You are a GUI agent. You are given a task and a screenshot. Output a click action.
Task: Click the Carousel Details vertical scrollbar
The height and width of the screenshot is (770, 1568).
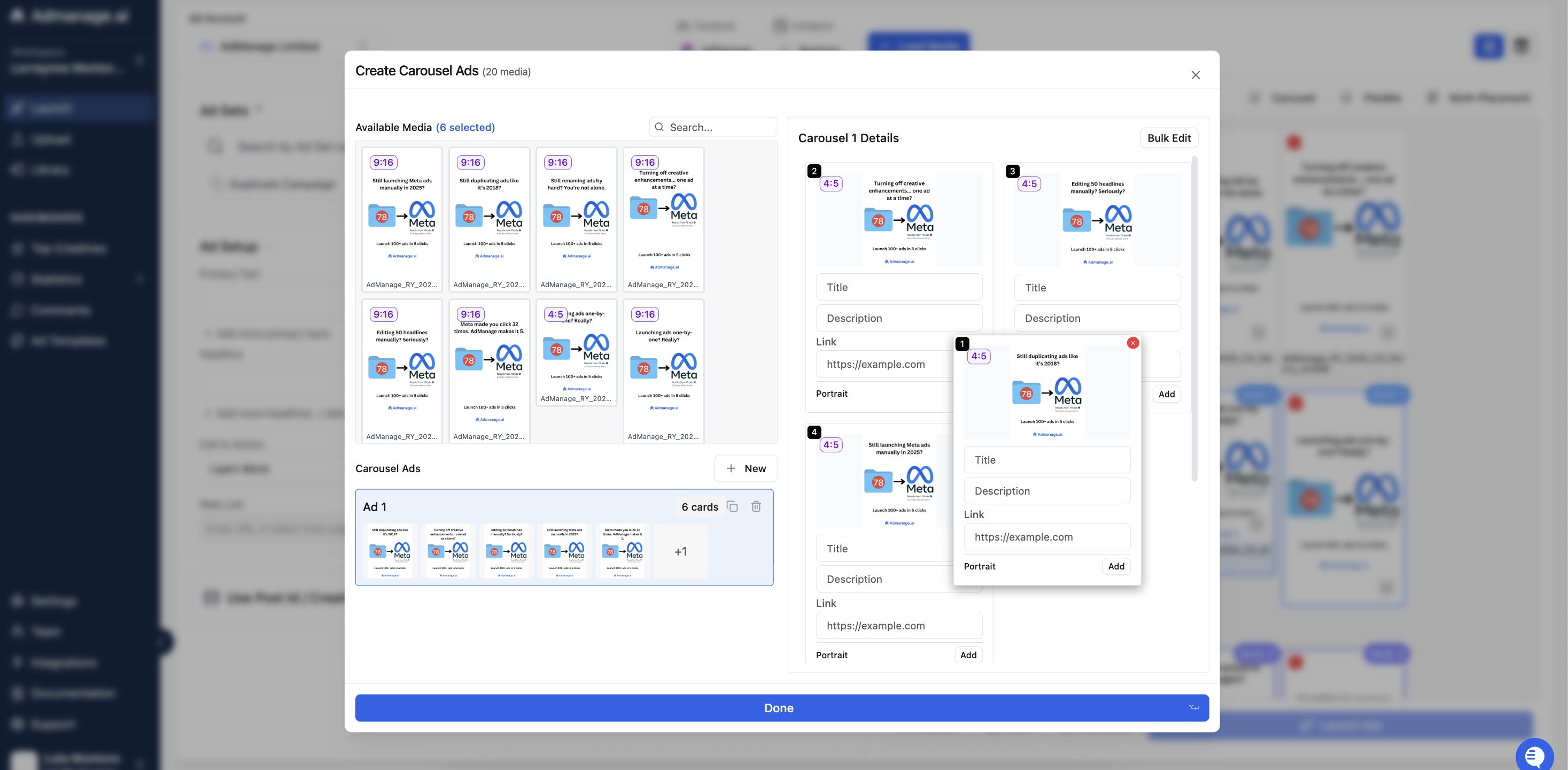[x=1194, y=319]
